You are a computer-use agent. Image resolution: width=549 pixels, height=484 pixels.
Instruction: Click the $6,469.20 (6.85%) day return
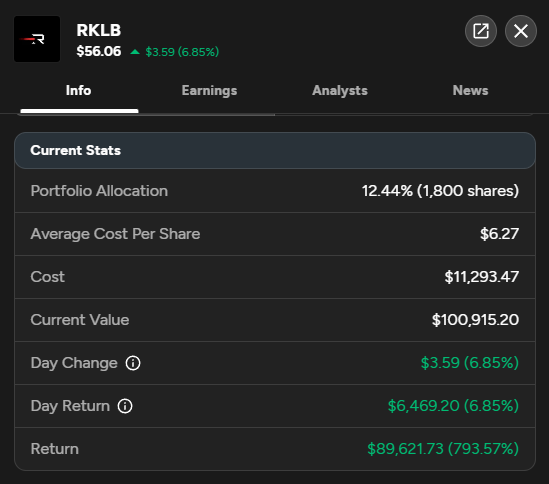(453, 406)
